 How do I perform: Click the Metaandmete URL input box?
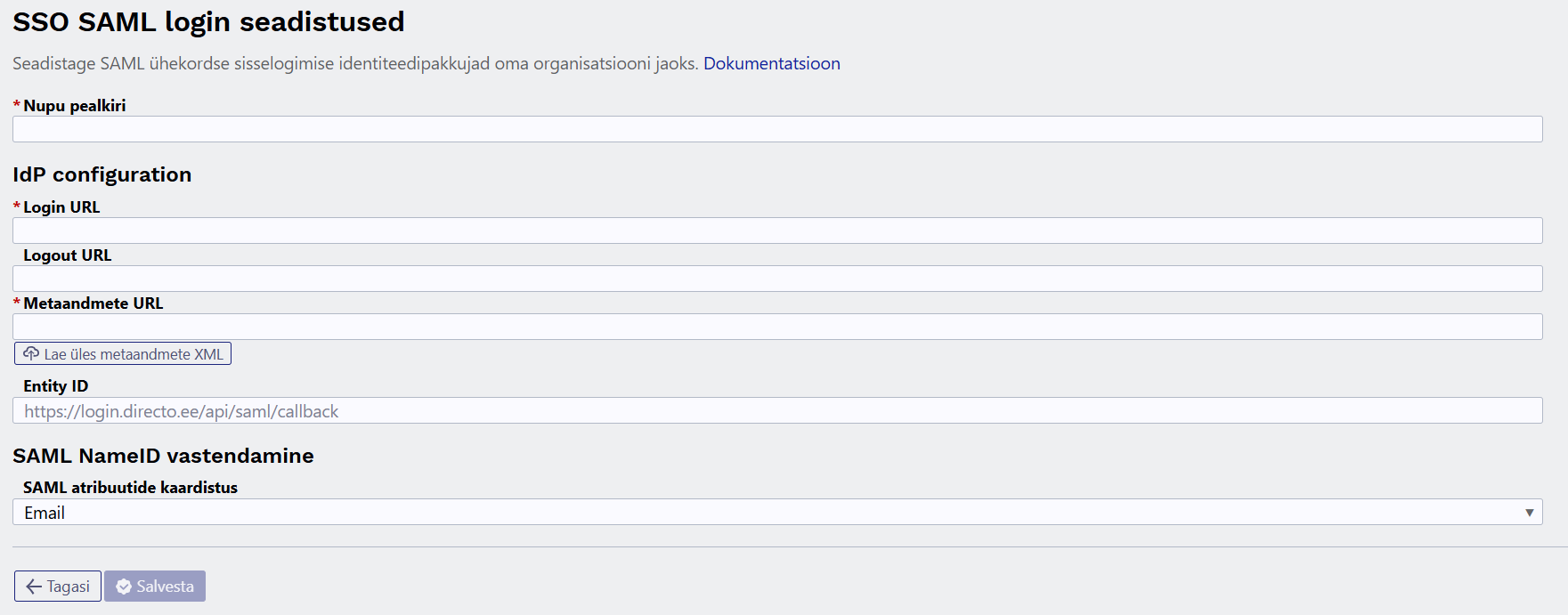(x=777, y=327)
